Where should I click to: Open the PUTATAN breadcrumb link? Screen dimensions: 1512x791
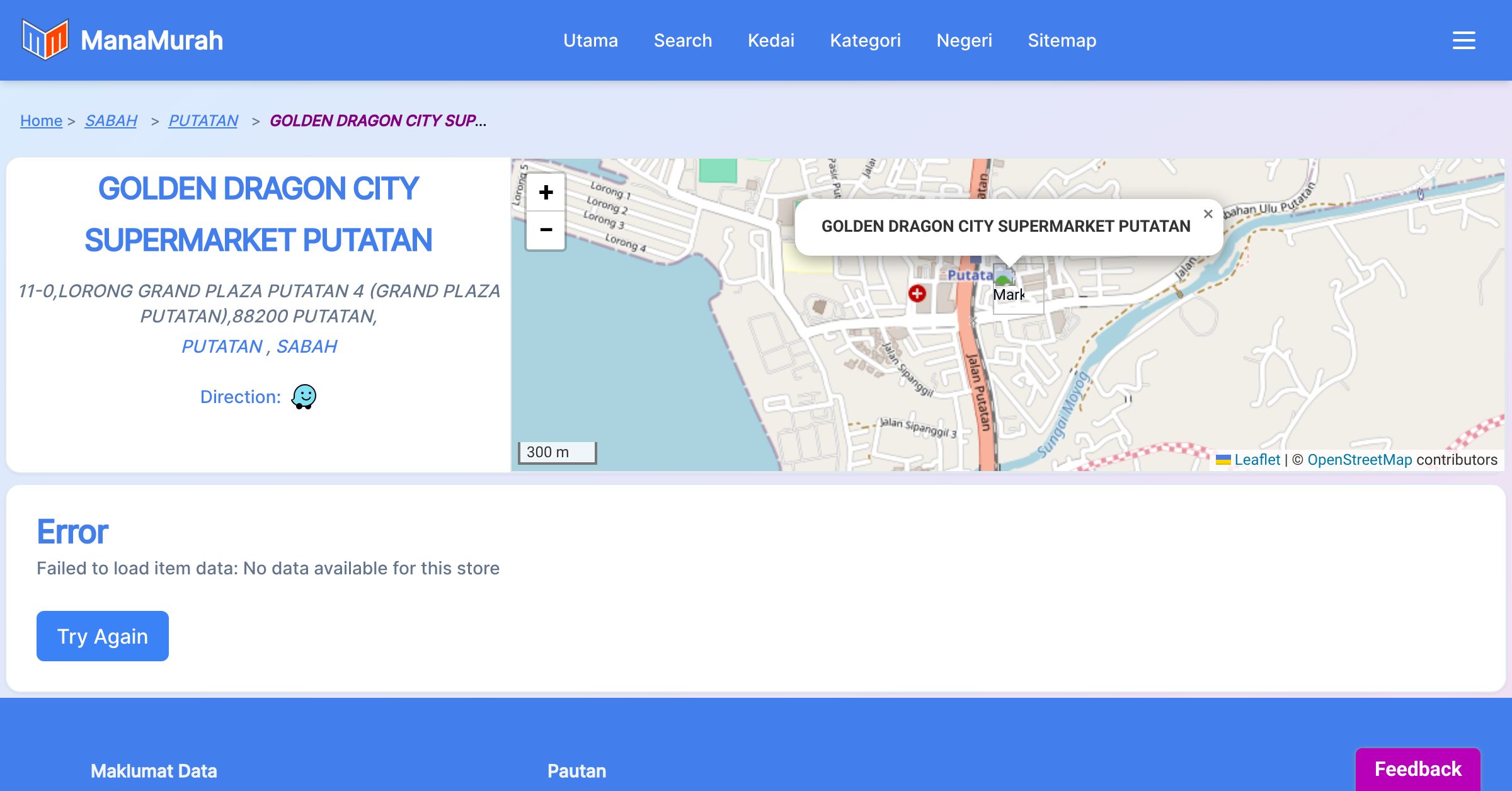(203, 120)
